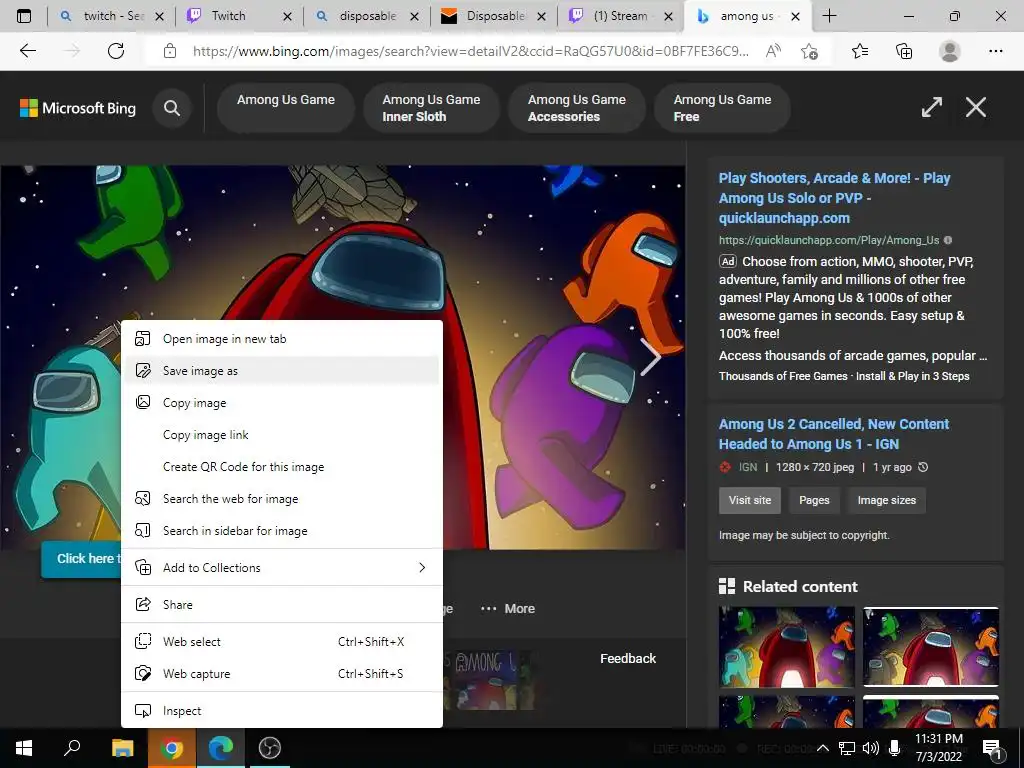1024x768 pixels.
Task: Click the Read aloud icon in address bar
Action: (773, 51)
